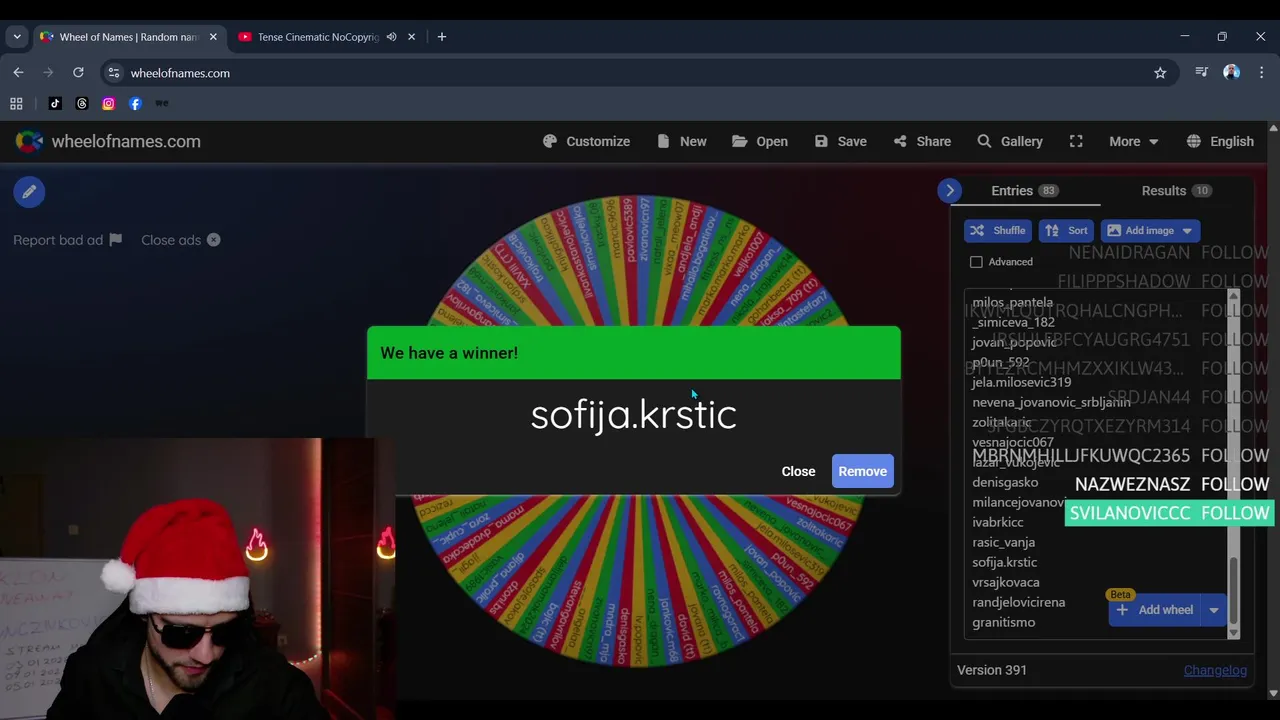Change language from English
Screen dimensions: 1280x720
coord(1220,141)
